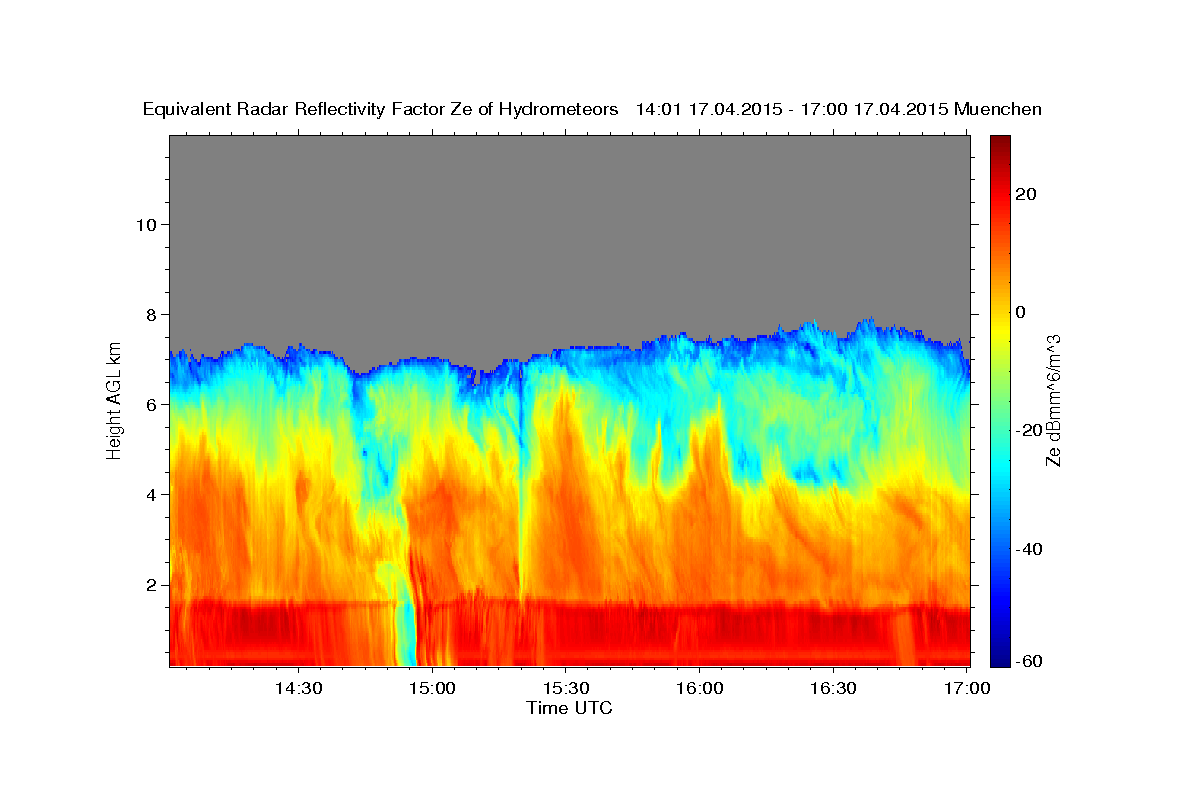
Task: Click the 'Ze dBmm^6/m^3' colorbar label
Action: (1052, 401)
